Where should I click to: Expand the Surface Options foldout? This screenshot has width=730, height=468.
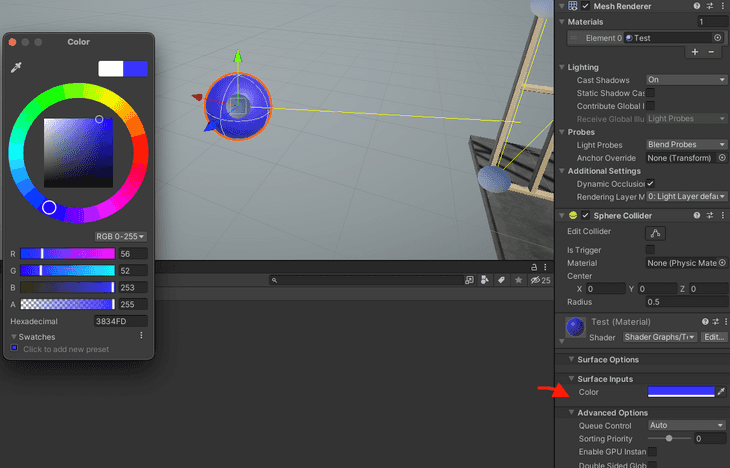(571, 359)
